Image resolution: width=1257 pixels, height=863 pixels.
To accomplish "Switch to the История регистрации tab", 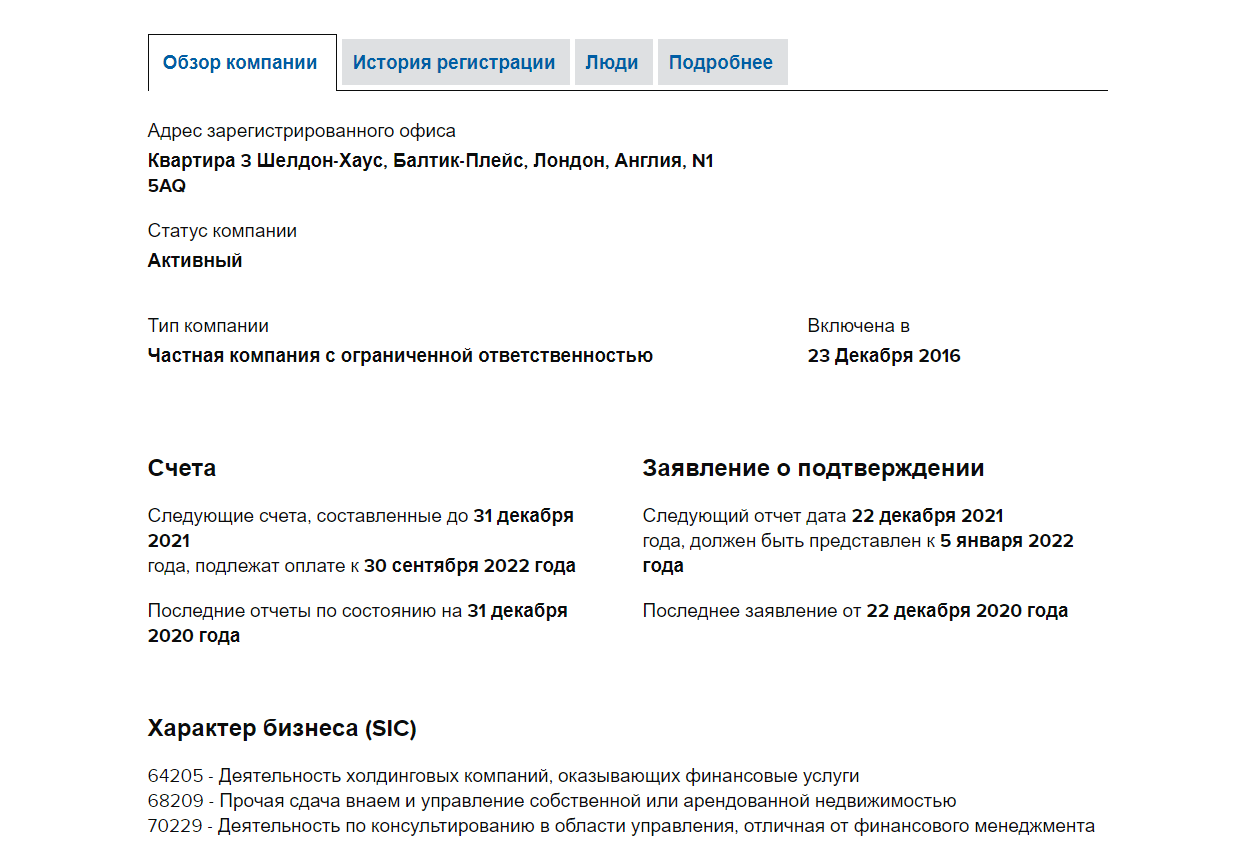I will [454, 62].
